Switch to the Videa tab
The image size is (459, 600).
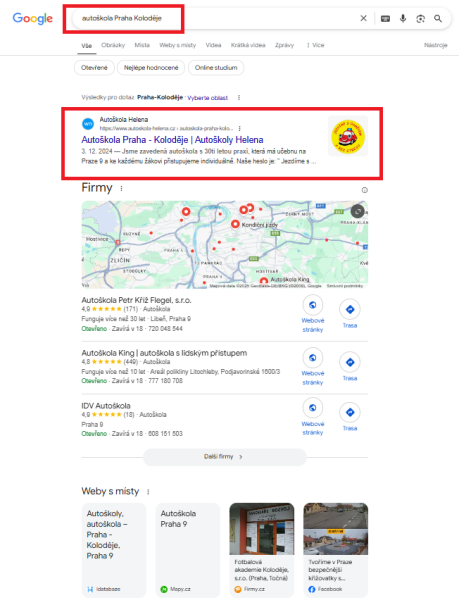click(213, 45)
